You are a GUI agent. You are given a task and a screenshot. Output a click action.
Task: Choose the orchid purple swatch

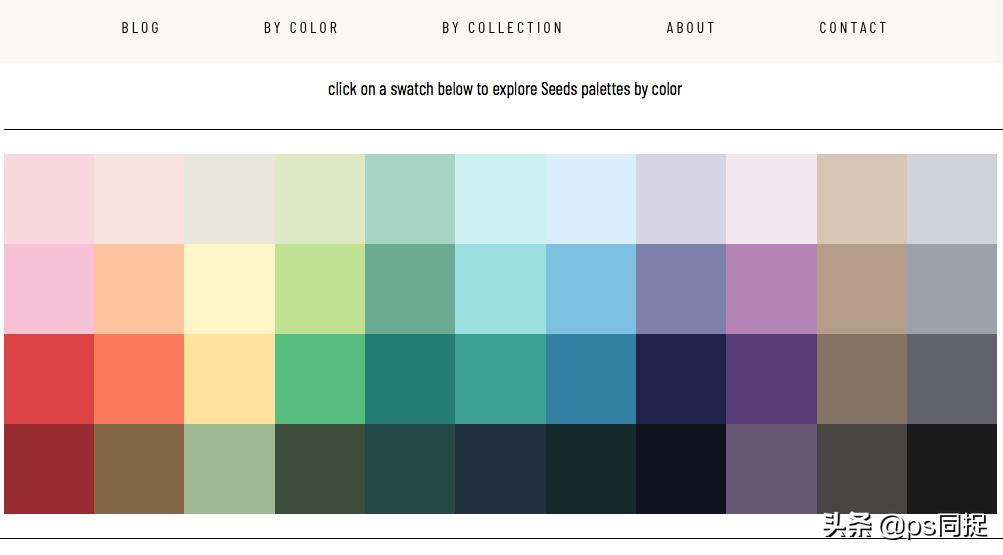[x=771, y=289]
